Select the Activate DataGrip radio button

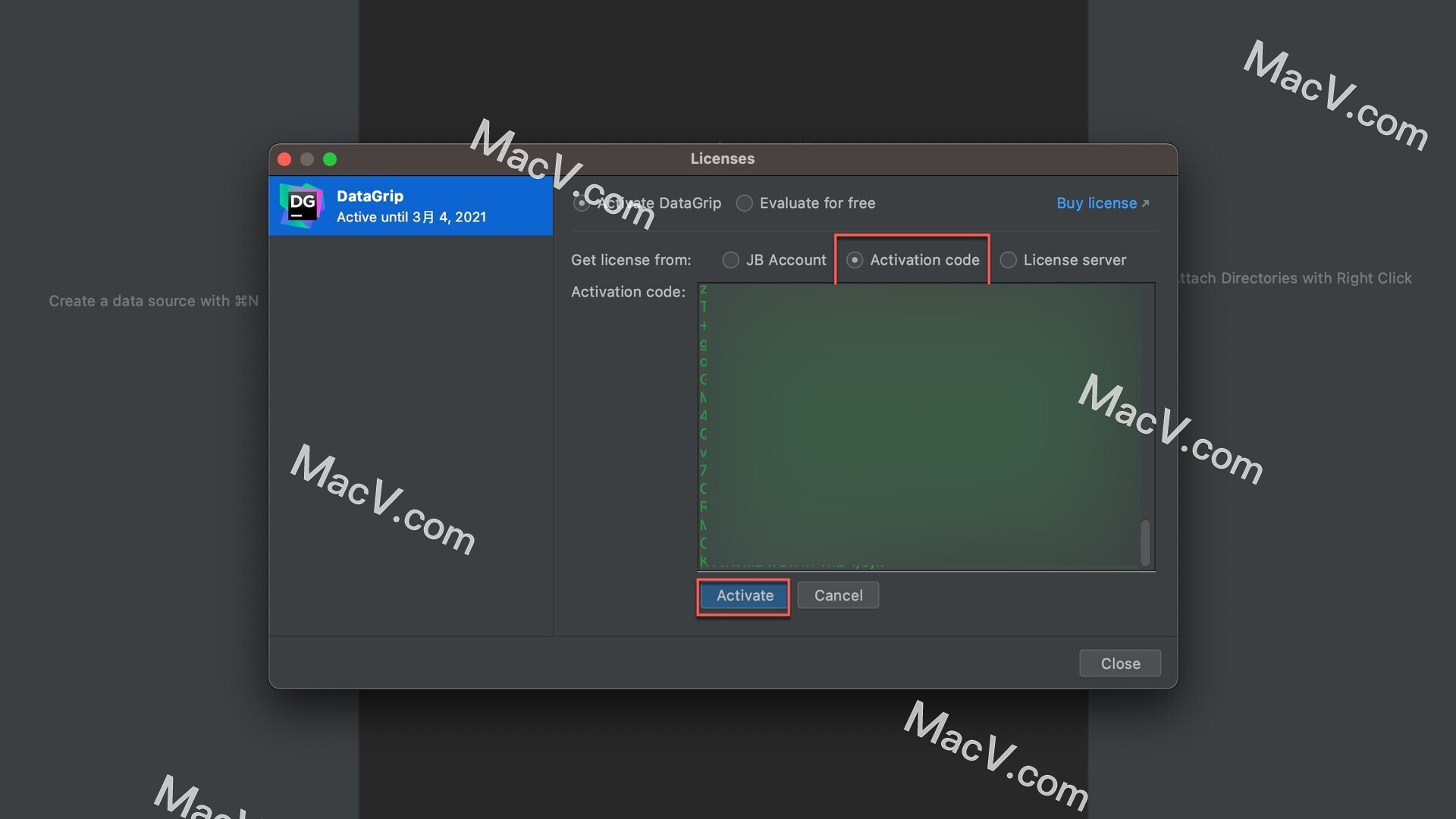click(x=582, y=203)
